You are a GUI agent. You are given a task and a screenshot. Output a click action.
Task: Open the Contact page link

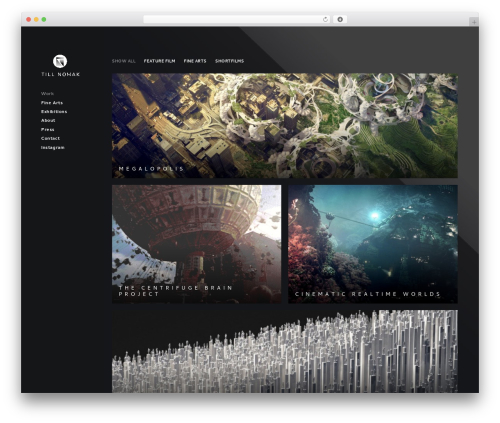50,138
